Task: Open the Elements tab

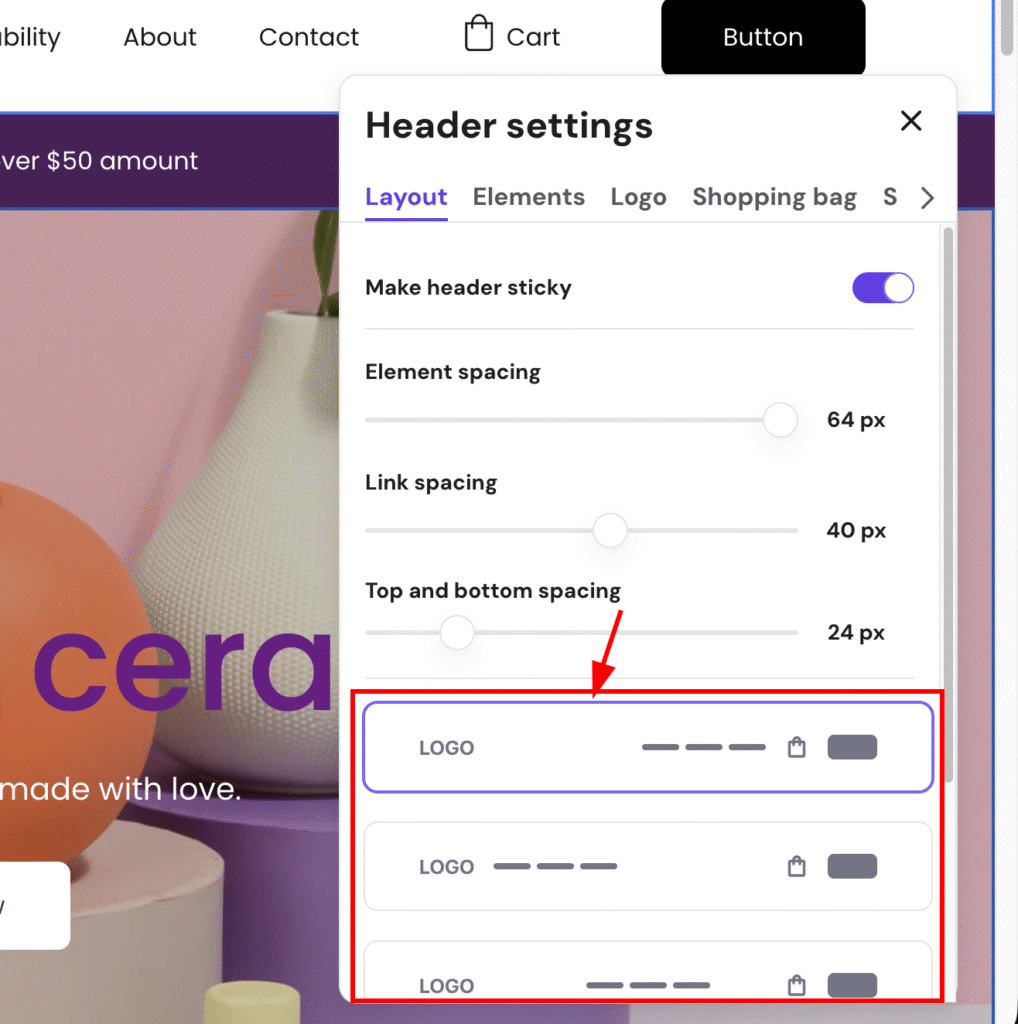Action: [x=528, y=197]
